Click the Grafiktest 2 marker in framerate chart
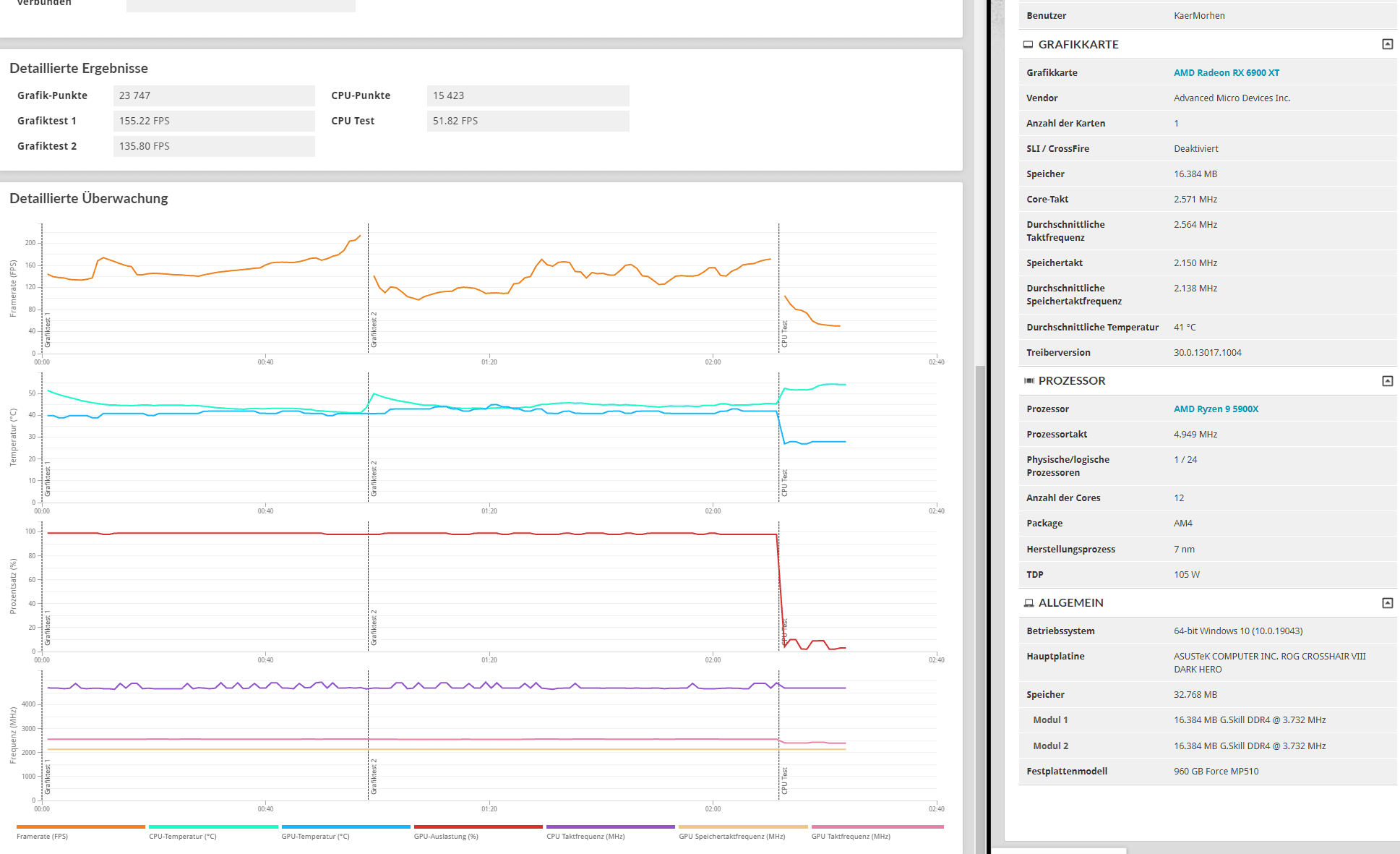1400x854 pixels. pos(374,330)
